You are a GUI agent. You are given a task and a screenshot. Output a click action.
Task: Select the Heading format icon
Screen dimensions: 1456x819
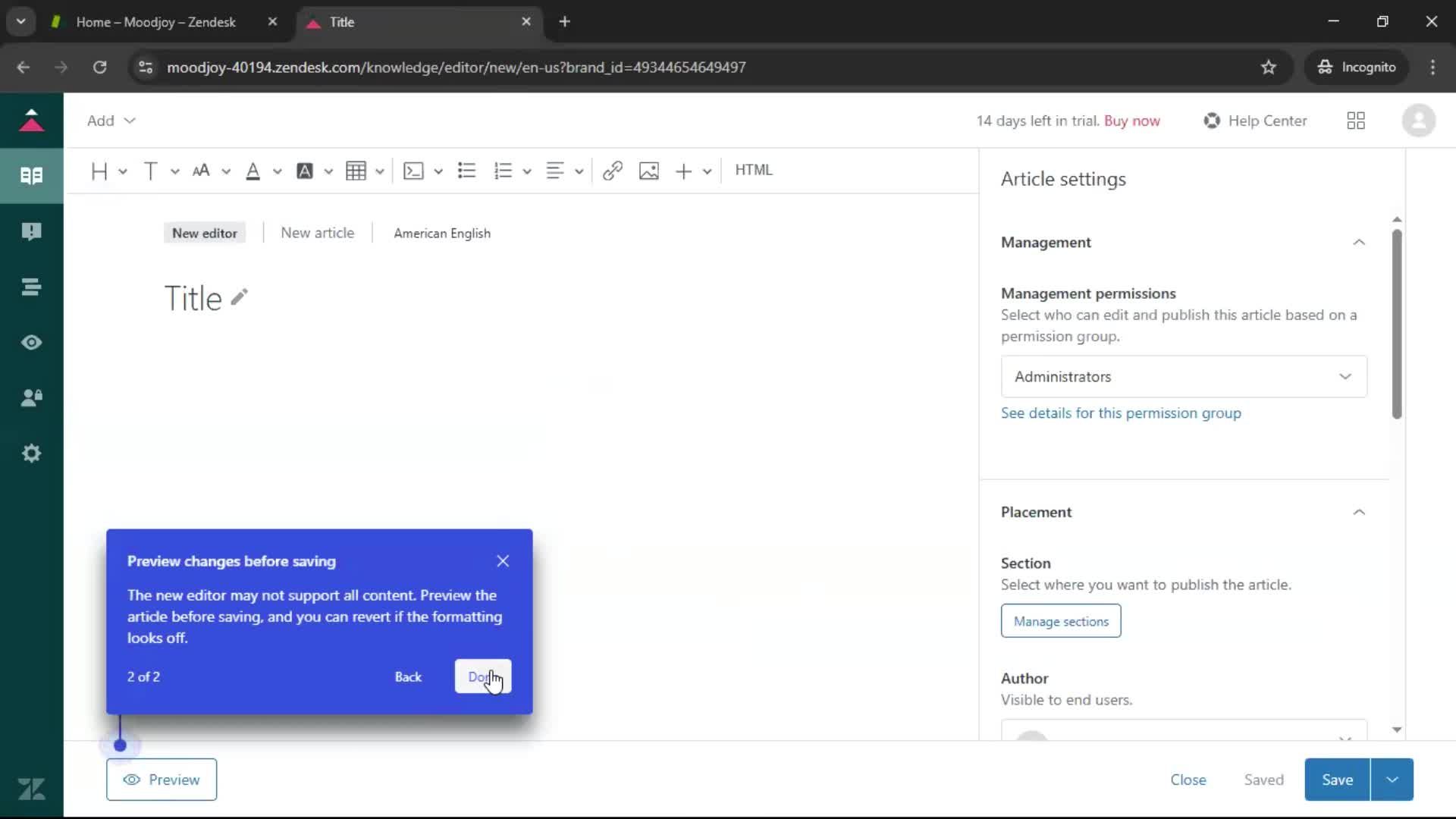(x=99, y=171)
